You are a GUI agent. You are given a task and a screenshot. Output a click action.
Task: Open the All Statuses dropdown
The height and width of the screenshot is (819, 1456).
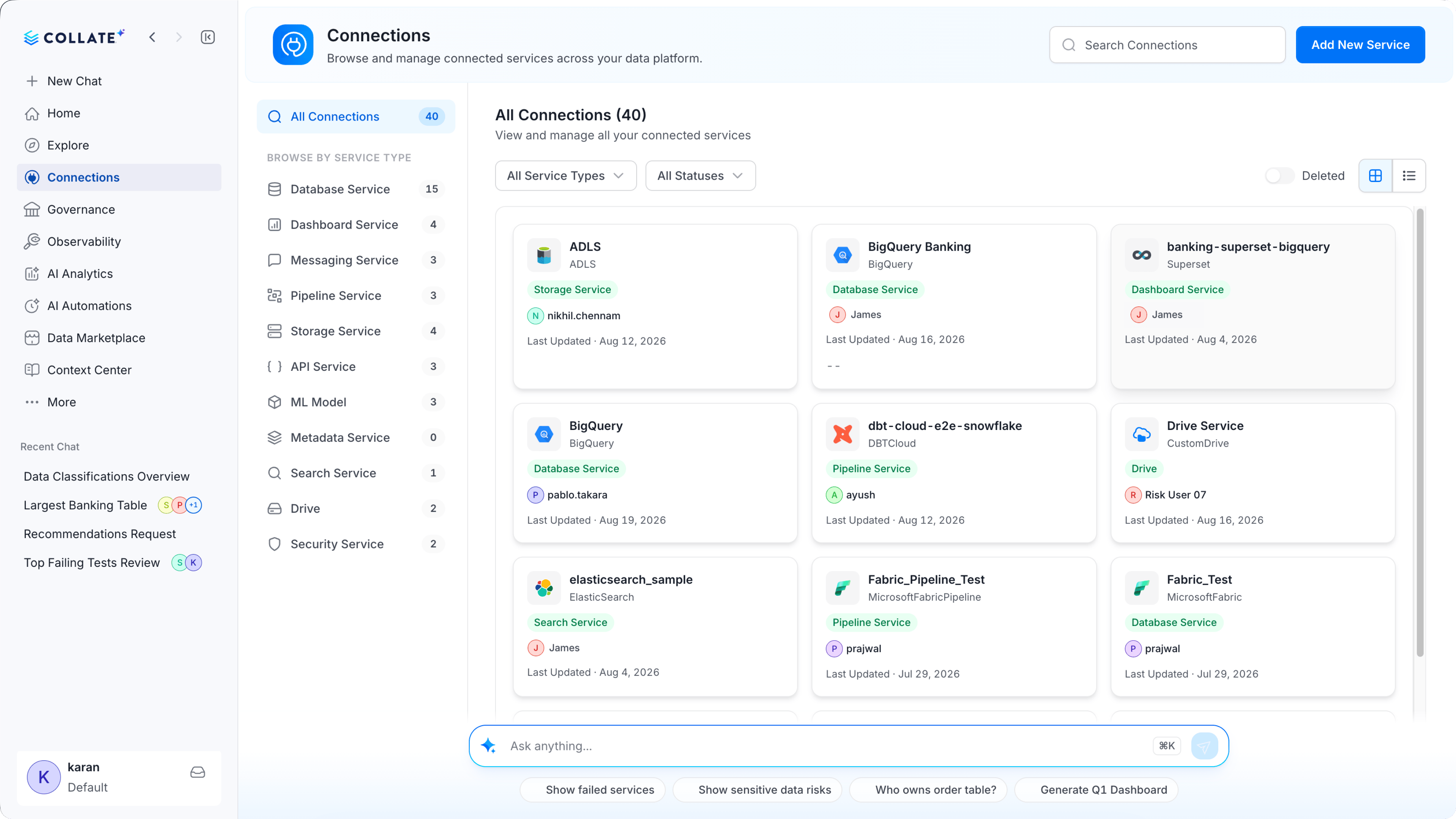tap(700, 176)
